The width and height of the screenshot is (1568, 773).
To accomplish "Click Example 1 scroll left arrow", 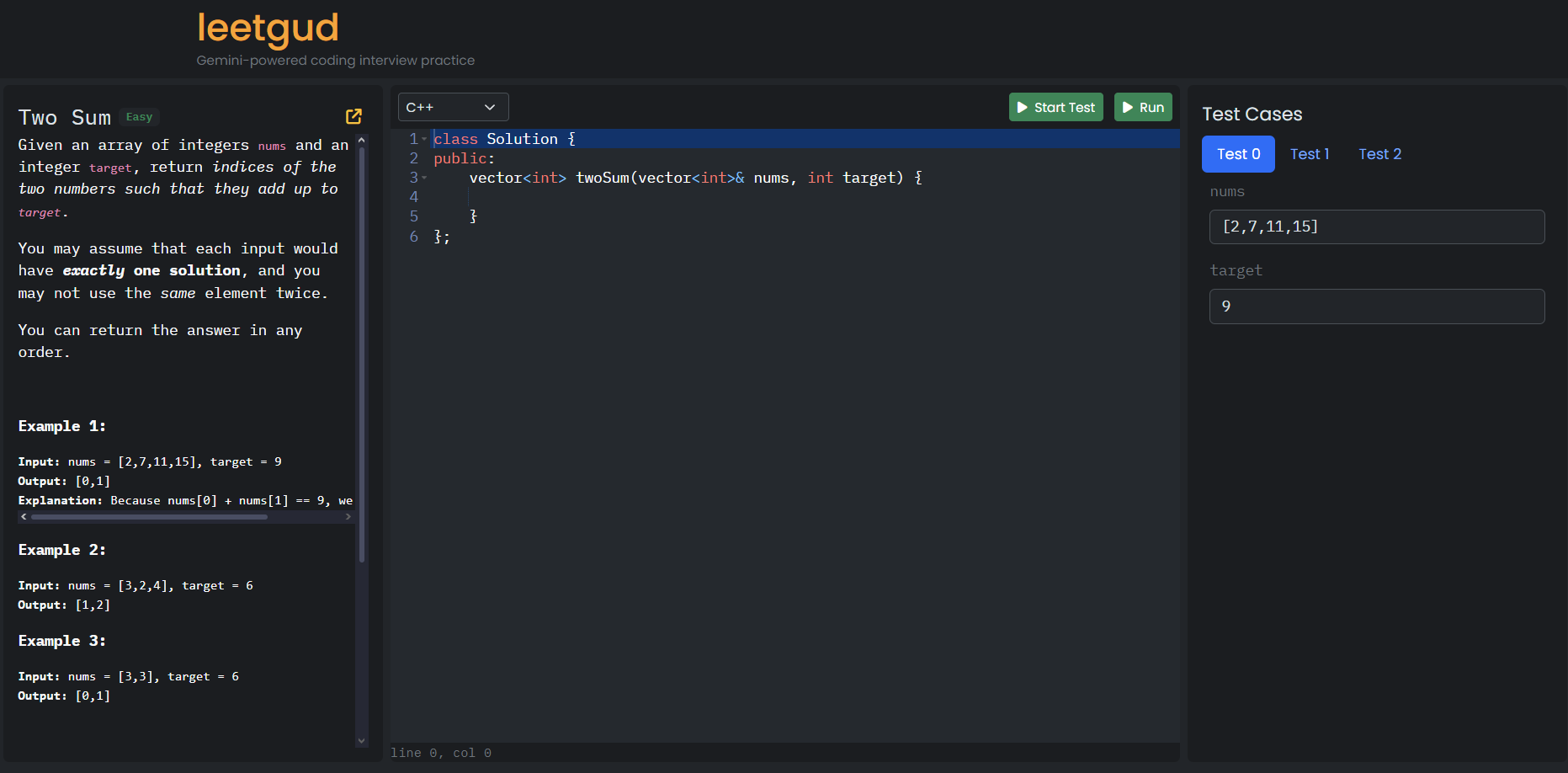I will (x=24, y=517).
